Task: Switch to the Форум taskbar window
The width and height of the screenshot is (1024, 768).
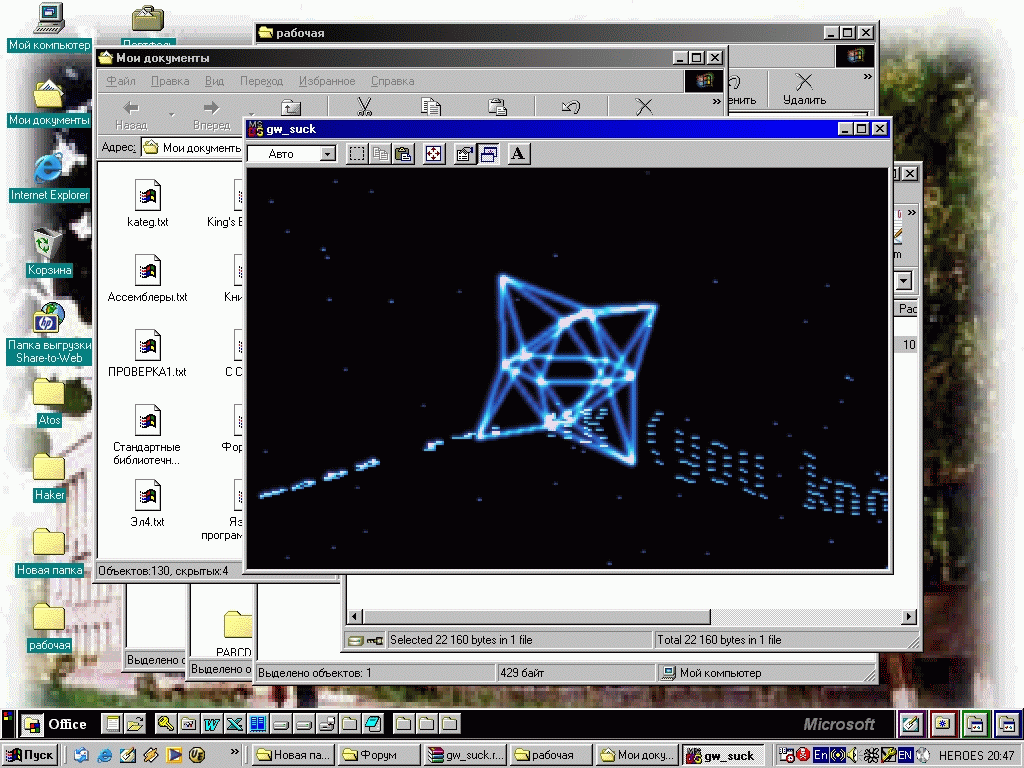Action: (377, 755)
